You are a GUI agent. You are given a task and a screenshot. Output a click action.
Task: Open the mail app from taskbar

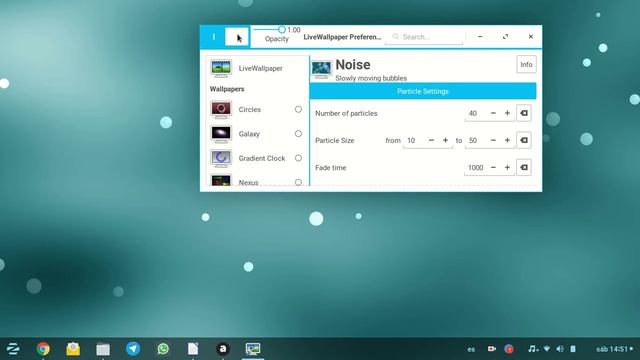(x=73, y=349)
